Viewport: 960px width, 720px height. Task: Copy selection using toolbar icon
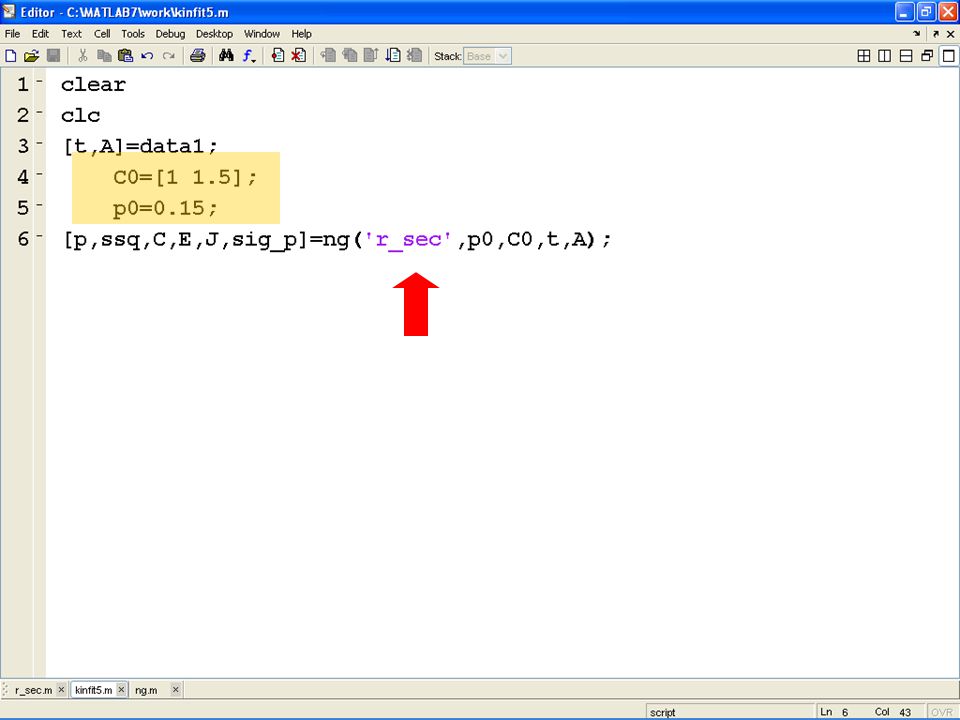coord(104,56)
